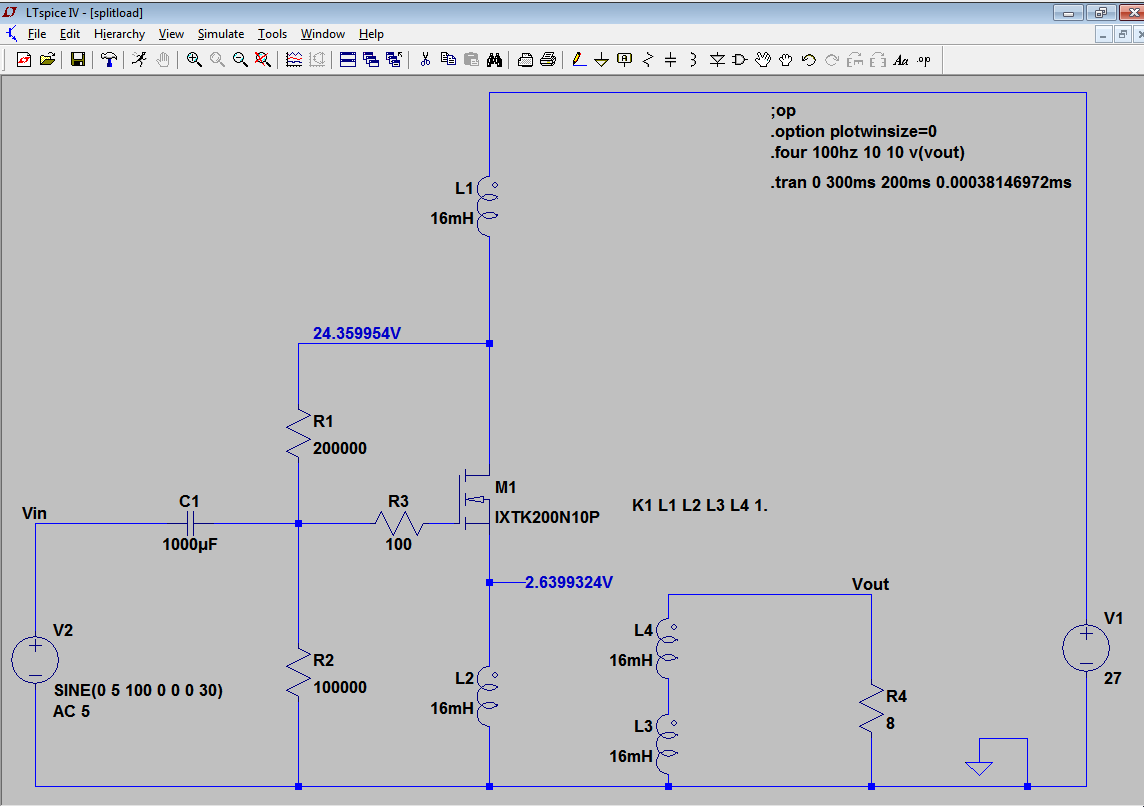Select the Copy tool icon
The height and width of the screenshot is (807, 1144).
pos(448,60)
